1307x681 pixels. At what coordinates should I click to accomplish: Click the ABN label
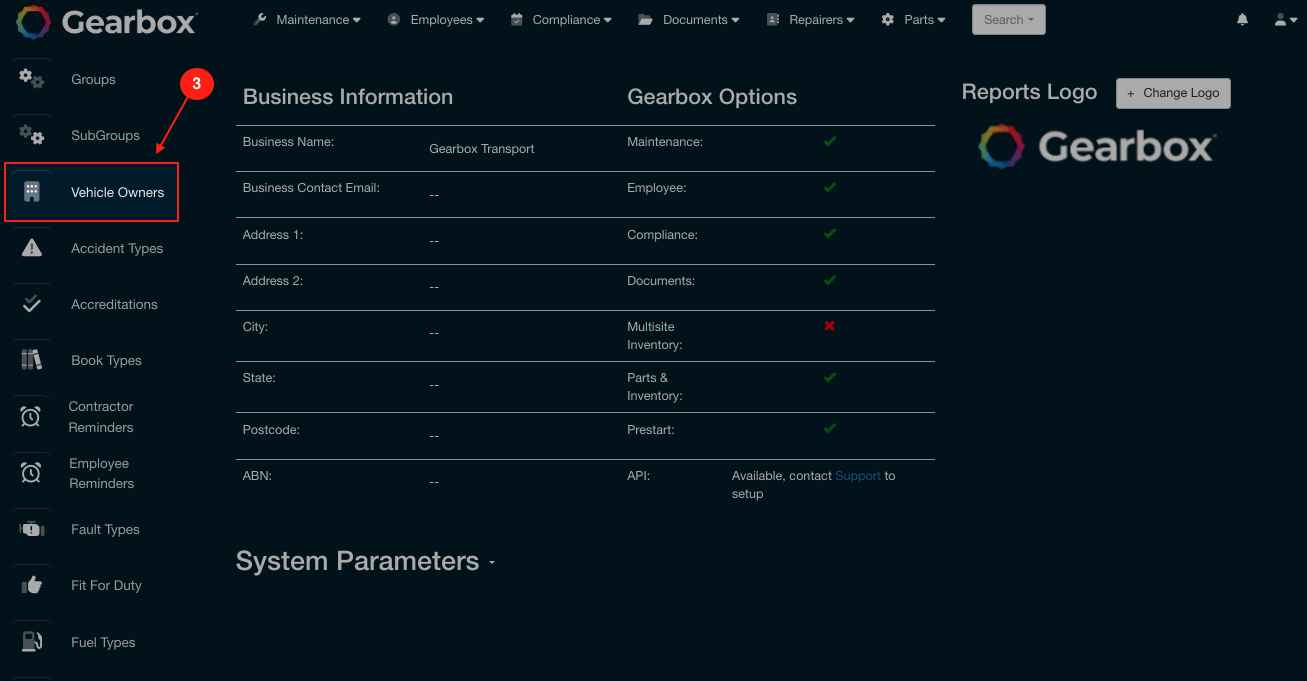pos(257,476)
